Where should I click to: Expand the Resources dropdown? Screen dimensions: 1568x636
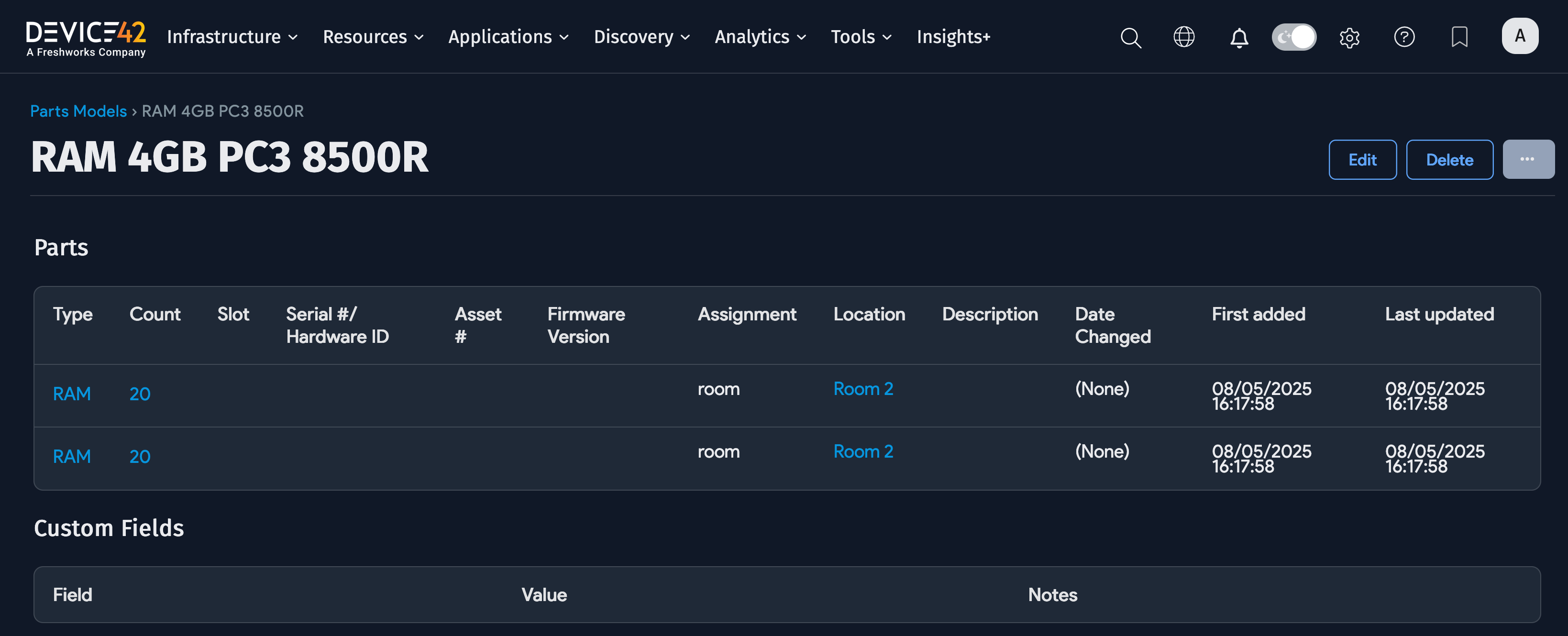(373, 37)
